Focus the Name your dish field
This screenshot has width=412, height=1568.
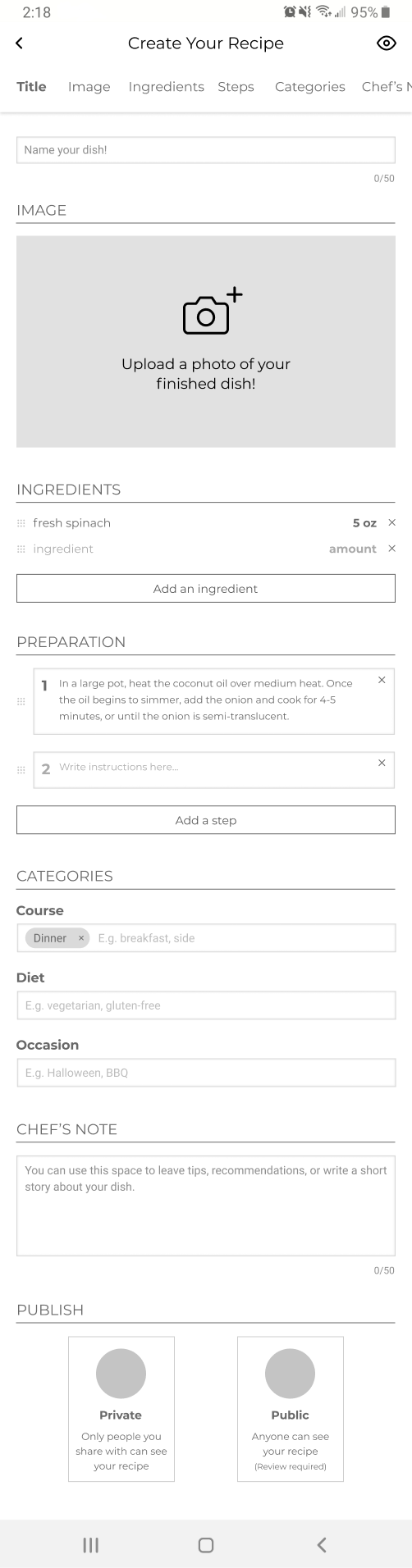point(206,150)
